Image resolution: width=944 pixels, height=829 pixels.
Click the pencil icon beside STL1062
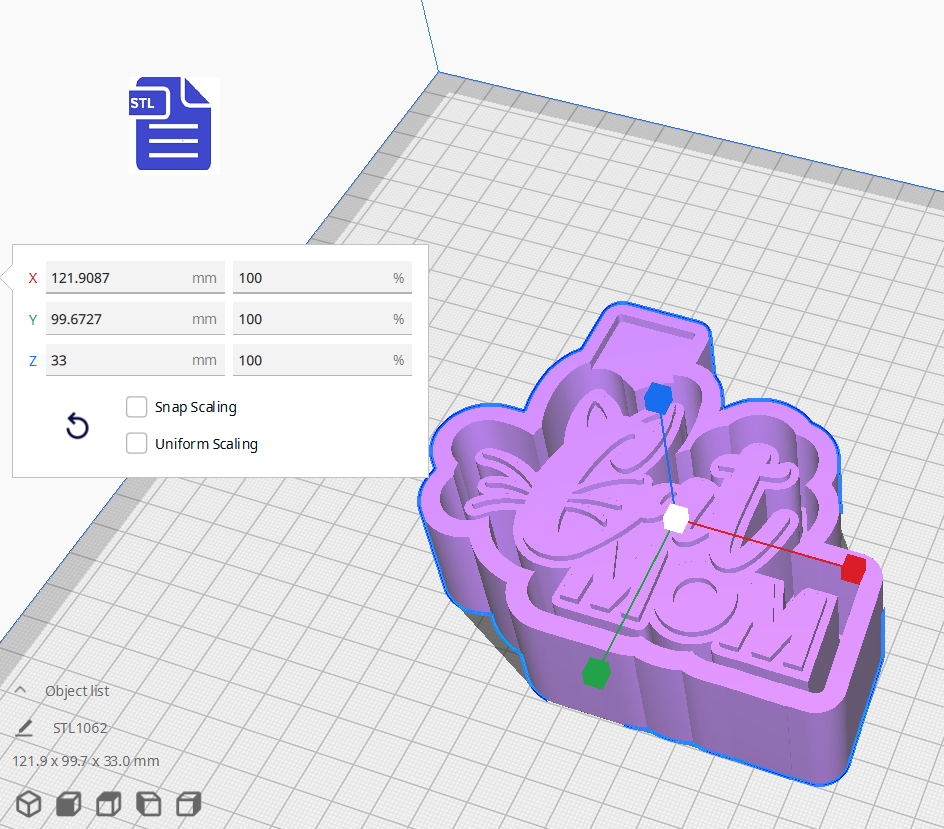click(28, 728)
